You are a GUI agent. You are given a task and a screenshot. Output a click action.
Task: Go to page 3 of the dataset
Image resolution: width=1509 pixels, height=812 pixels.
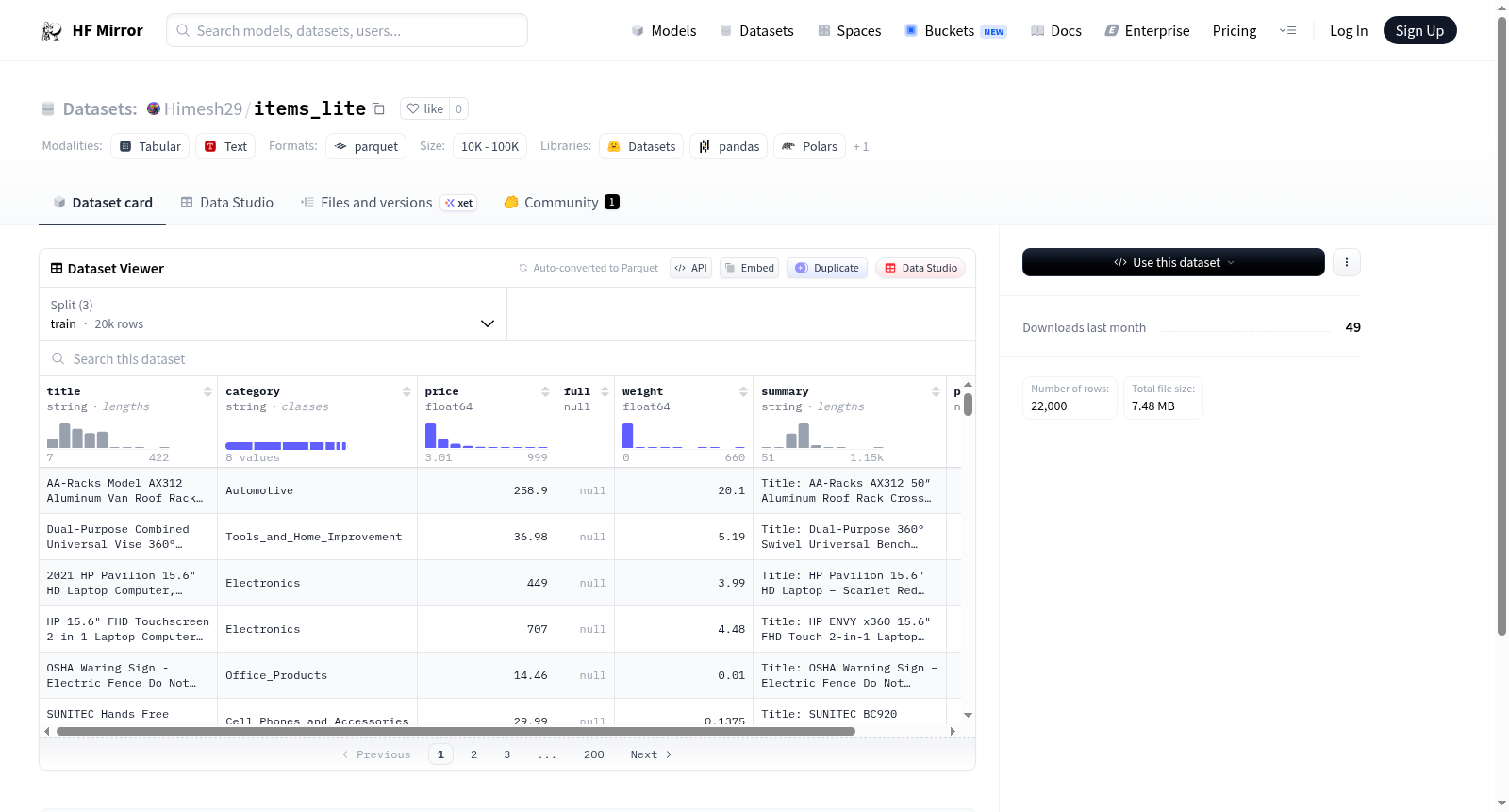click(x=507, y=754)
